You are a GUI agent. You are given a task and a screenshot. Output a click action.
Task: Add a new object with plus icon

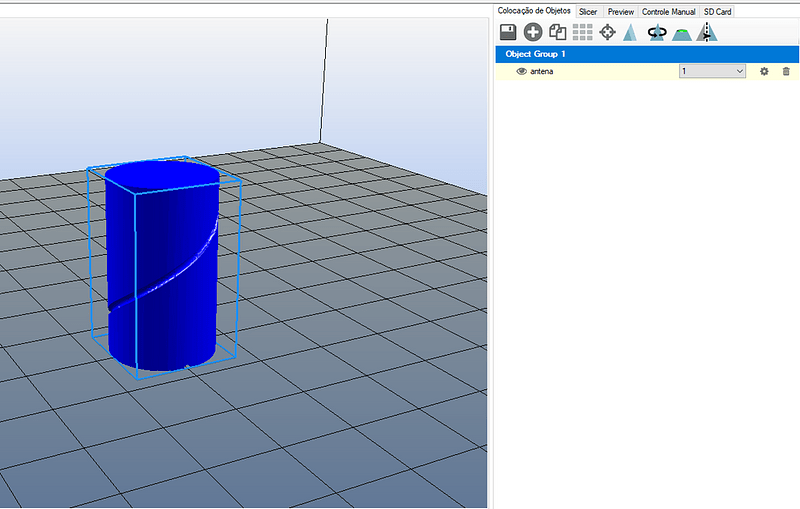[533, 32]
